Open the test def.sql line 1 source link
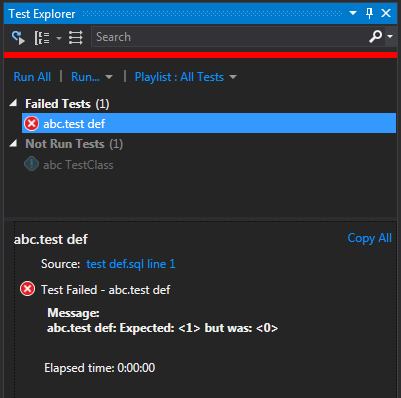The height and width of the screenshot is (398, 401). [131, 264]
